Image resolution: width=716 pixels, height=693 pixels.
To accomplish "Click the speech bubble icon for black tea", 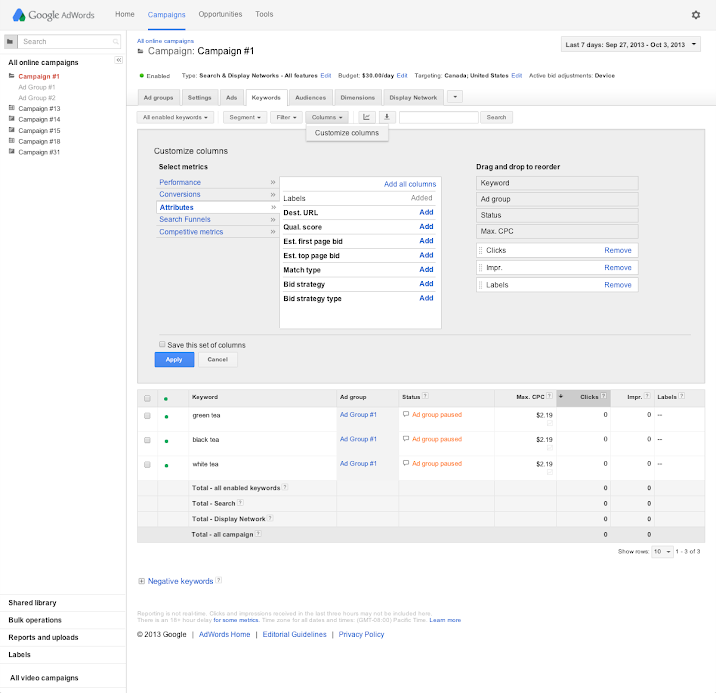I will coord(406,439).
